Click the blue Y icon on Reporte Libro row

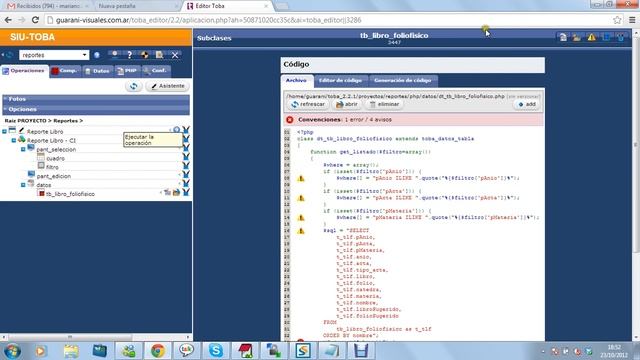click(x=186, y=130)
